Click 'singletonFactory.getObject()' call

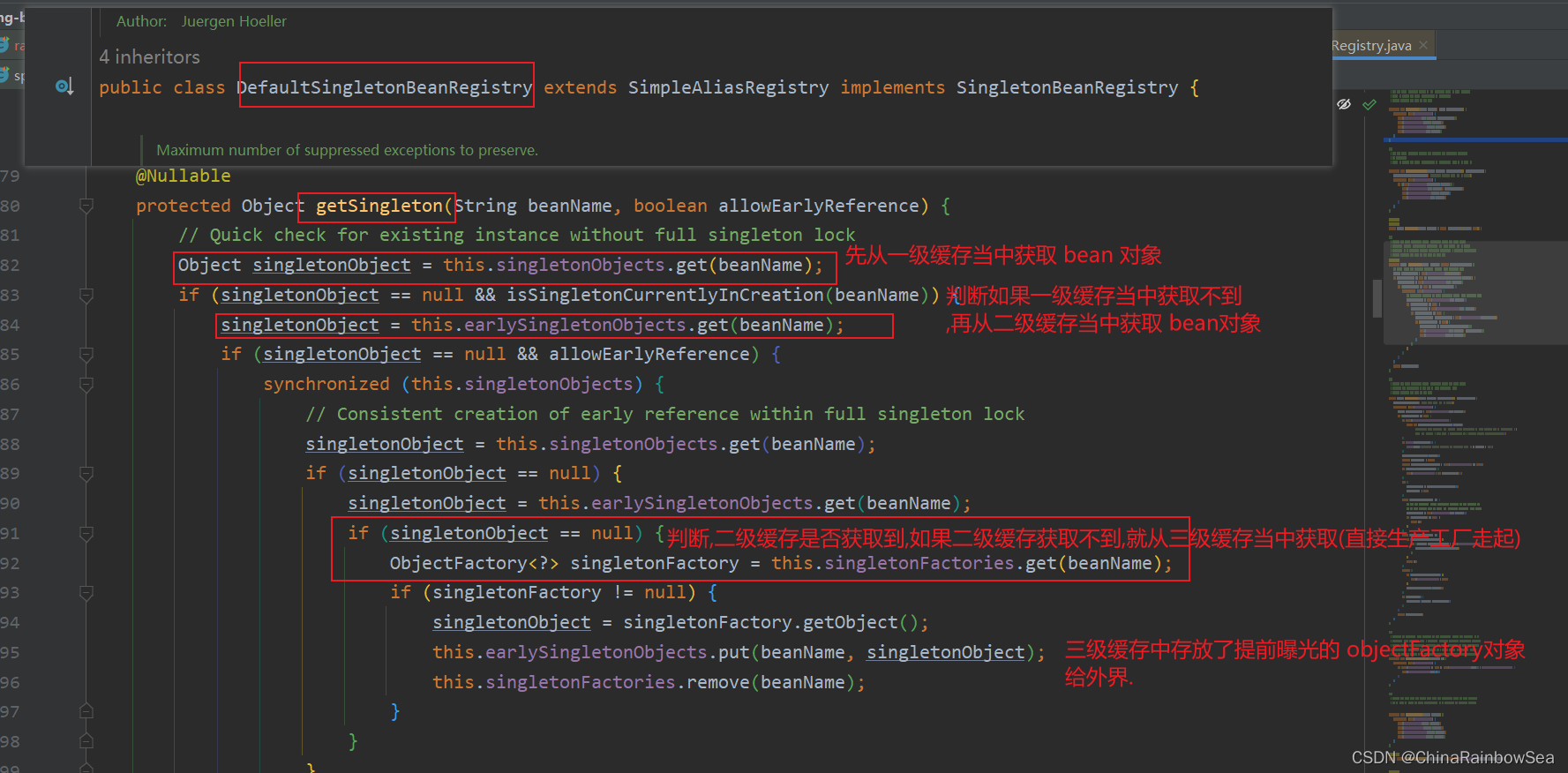coord(770,622)
